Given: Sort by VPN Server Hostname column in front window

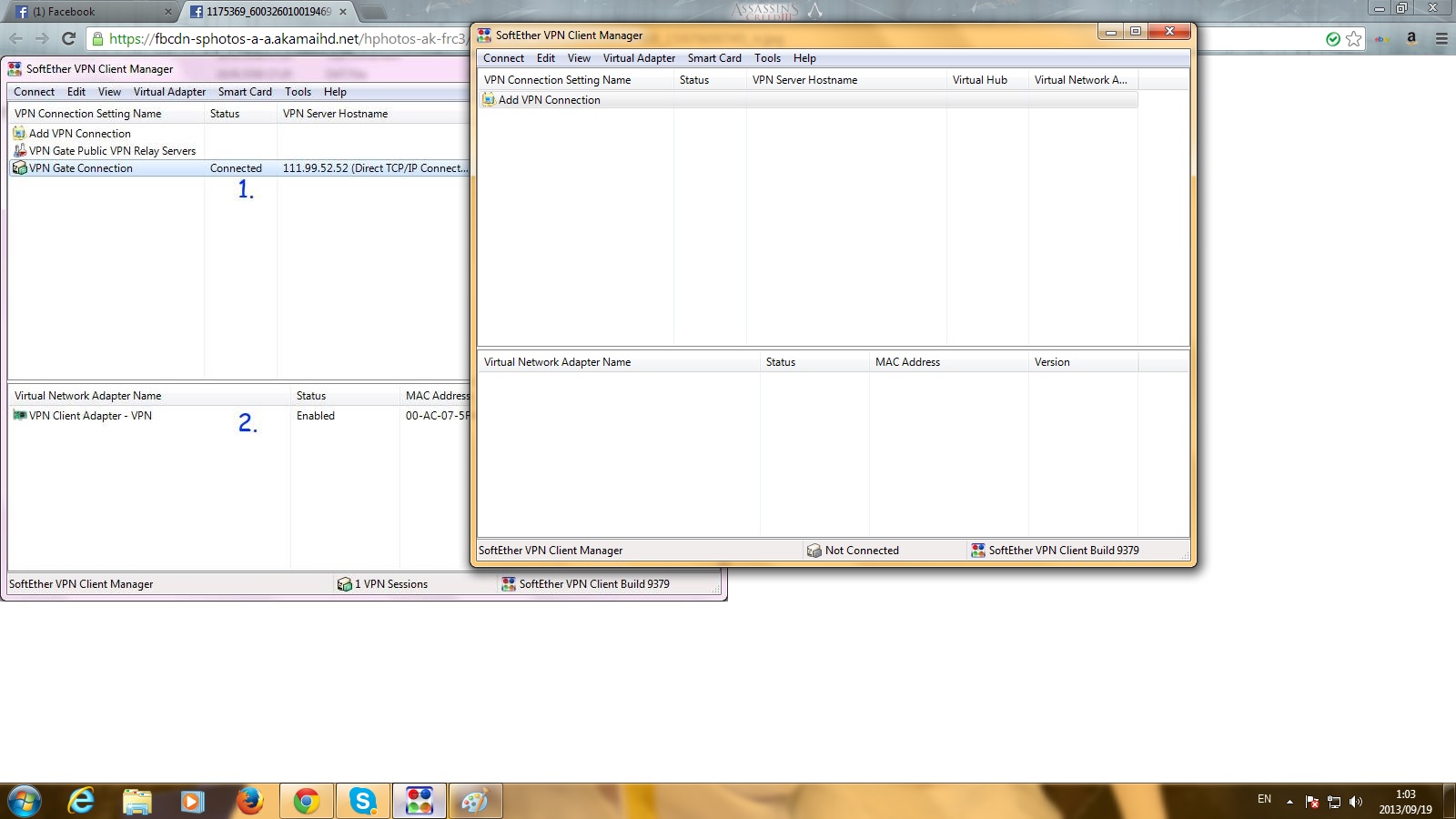Looking at the screenshot, I should tap(846, 80).
